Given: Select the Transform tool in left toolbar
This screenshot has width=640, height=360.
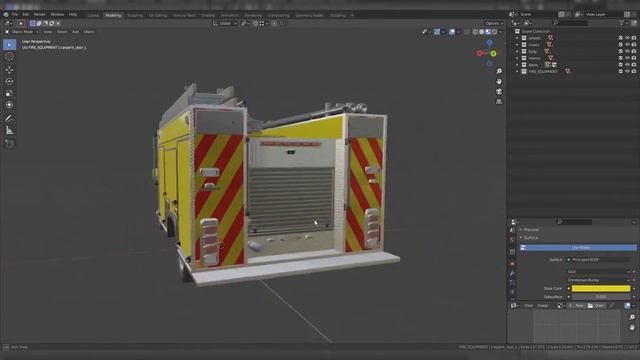Looking at the screenshot, I should tap(9, 105).
